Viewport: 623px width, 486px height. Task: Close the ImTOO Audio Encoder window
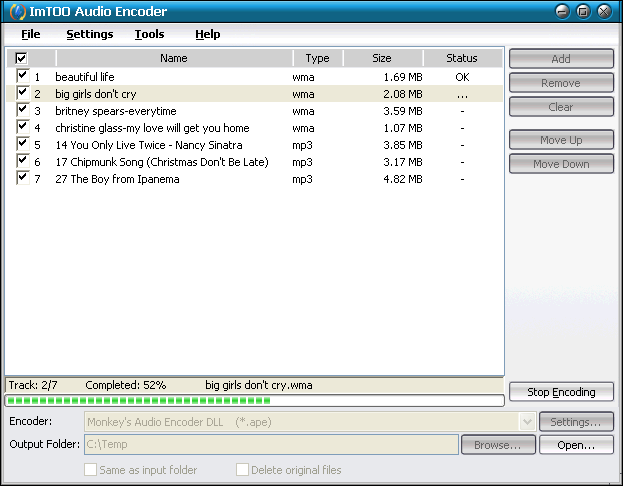[605, 12]
